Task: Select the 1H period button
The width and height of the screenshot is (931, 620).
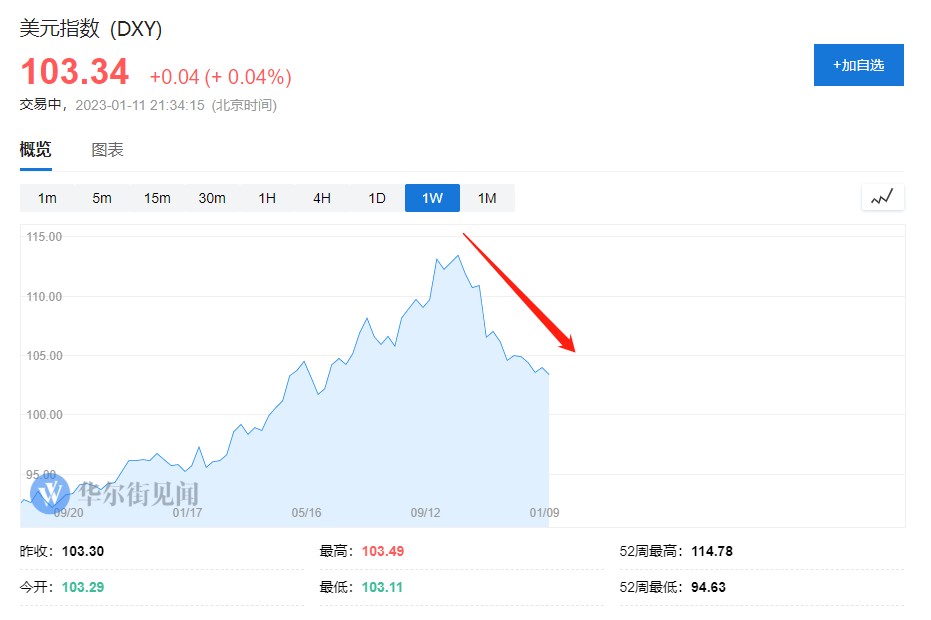Action: click(x=267, y=198)
